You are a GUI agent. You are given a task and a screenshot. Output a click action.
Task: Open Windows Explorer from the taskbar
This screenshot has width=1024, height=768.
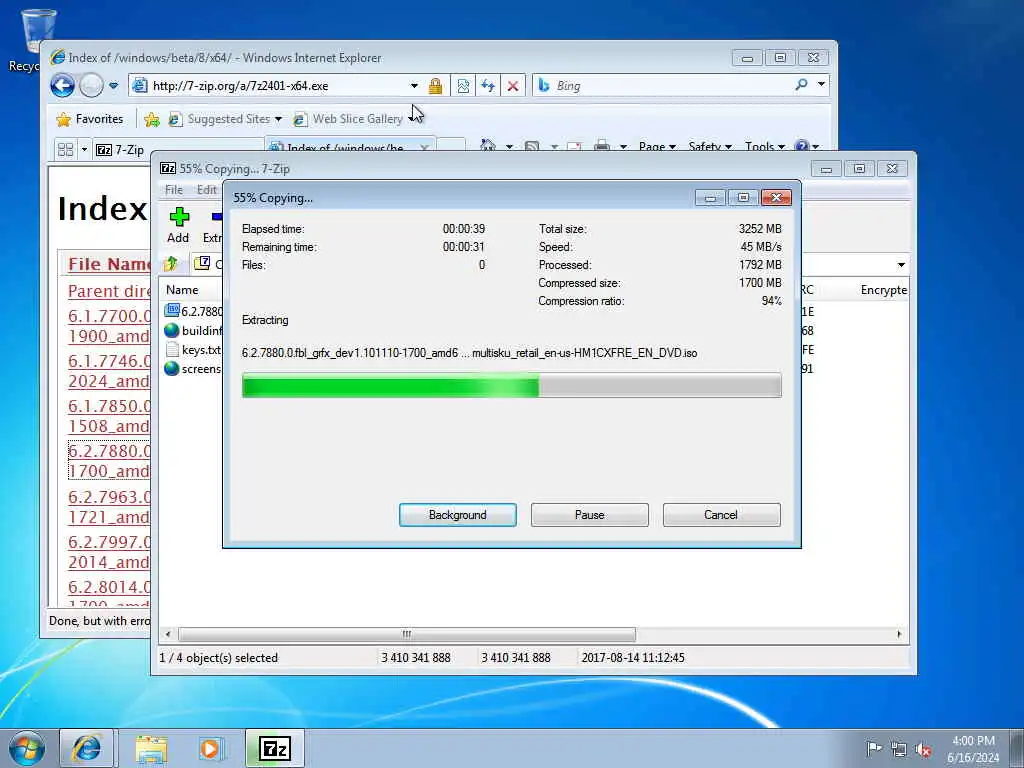[152, 749]
